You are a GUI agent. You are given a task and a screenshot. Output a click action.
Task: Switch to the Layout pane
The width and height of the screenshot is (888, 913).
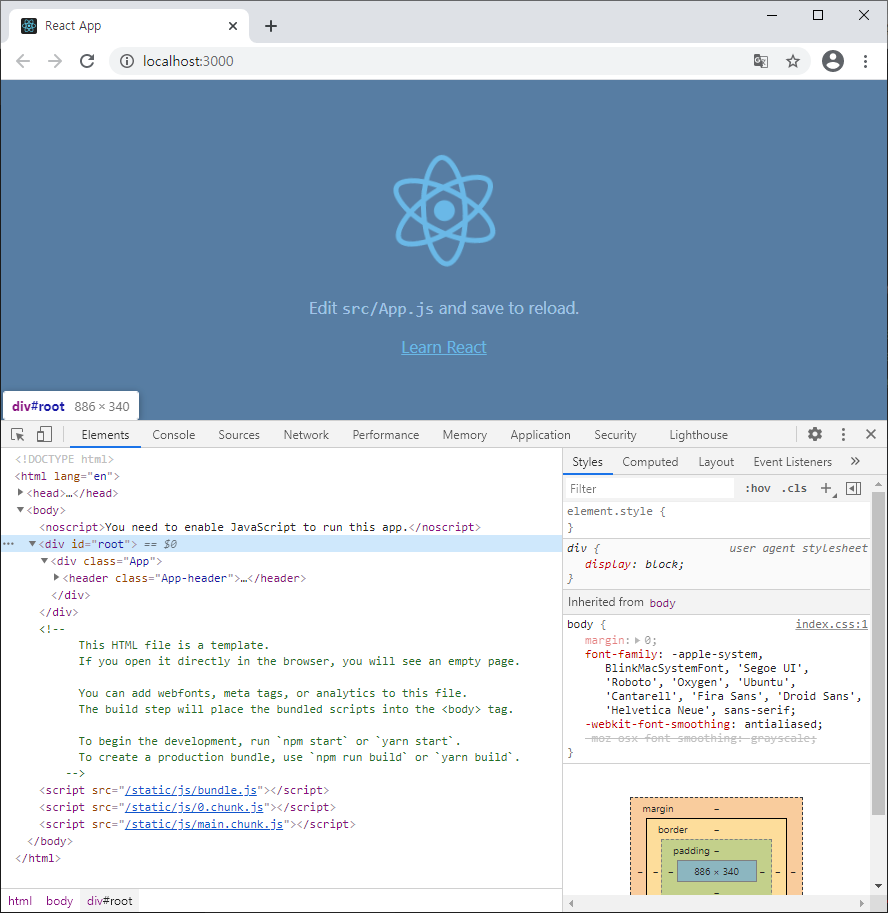716,462
